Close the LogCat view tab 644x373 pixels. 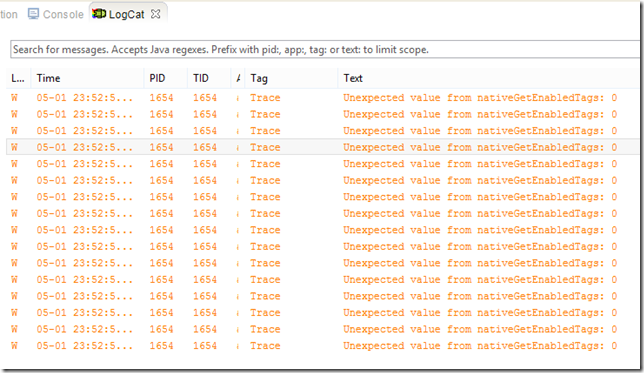(155, 14)
